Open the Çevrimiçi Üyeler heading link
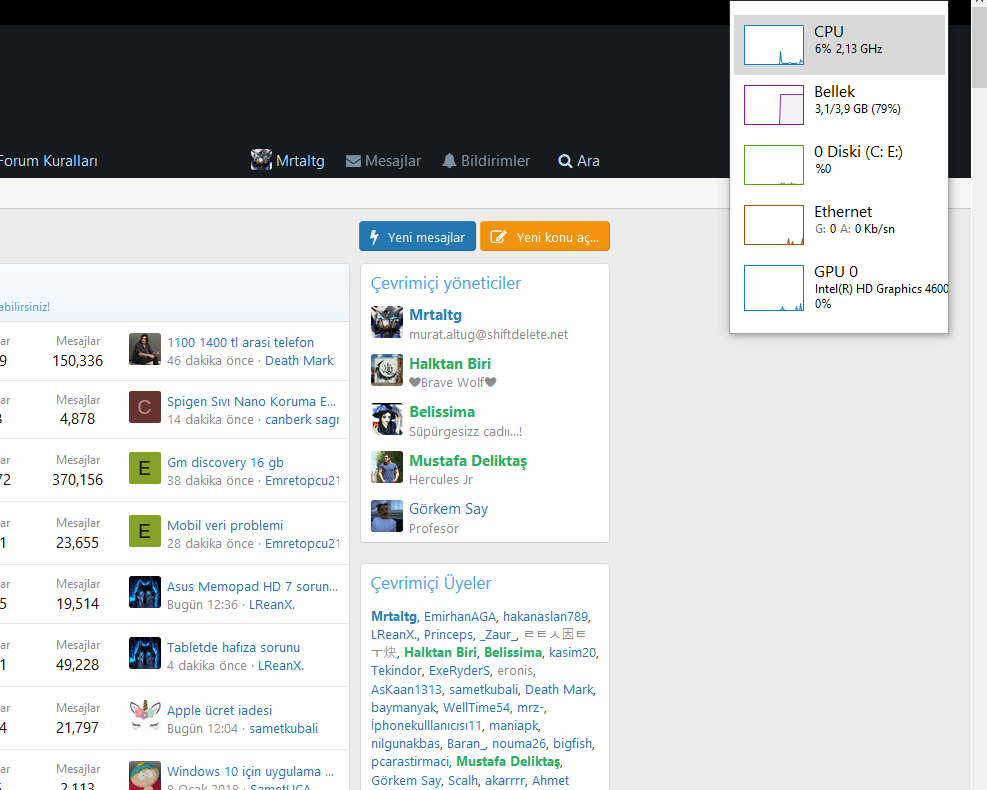Image resolution: width=987 pixels, height=790 pixels. (x=431, y=583)
